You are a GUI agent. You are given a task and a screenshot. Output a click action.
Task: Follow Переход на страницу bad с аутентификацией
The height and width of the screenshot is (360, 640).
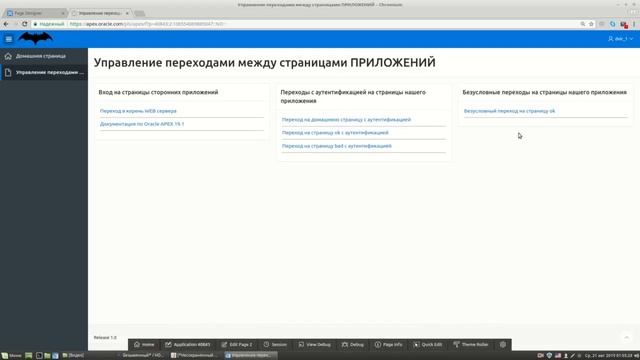click(337, 146)
